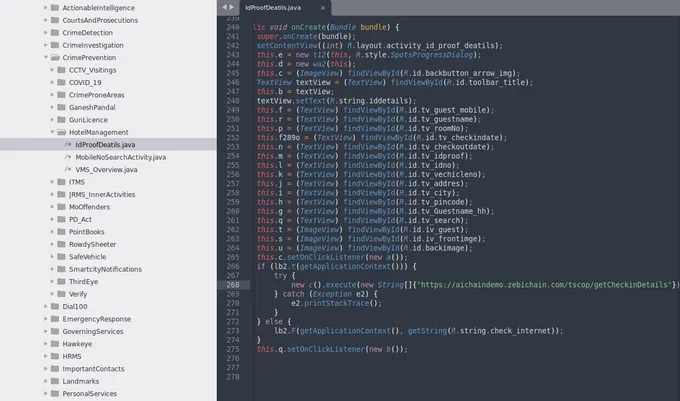Image resolution: width=680 pixels, height=401 pixels.
Task: Click 'toolbar_title' id reference
Action: (x=497, y=82)
